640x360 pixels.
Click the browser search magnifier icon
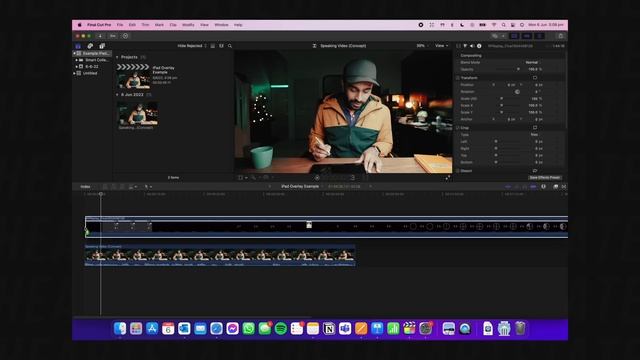click(230, 46)
